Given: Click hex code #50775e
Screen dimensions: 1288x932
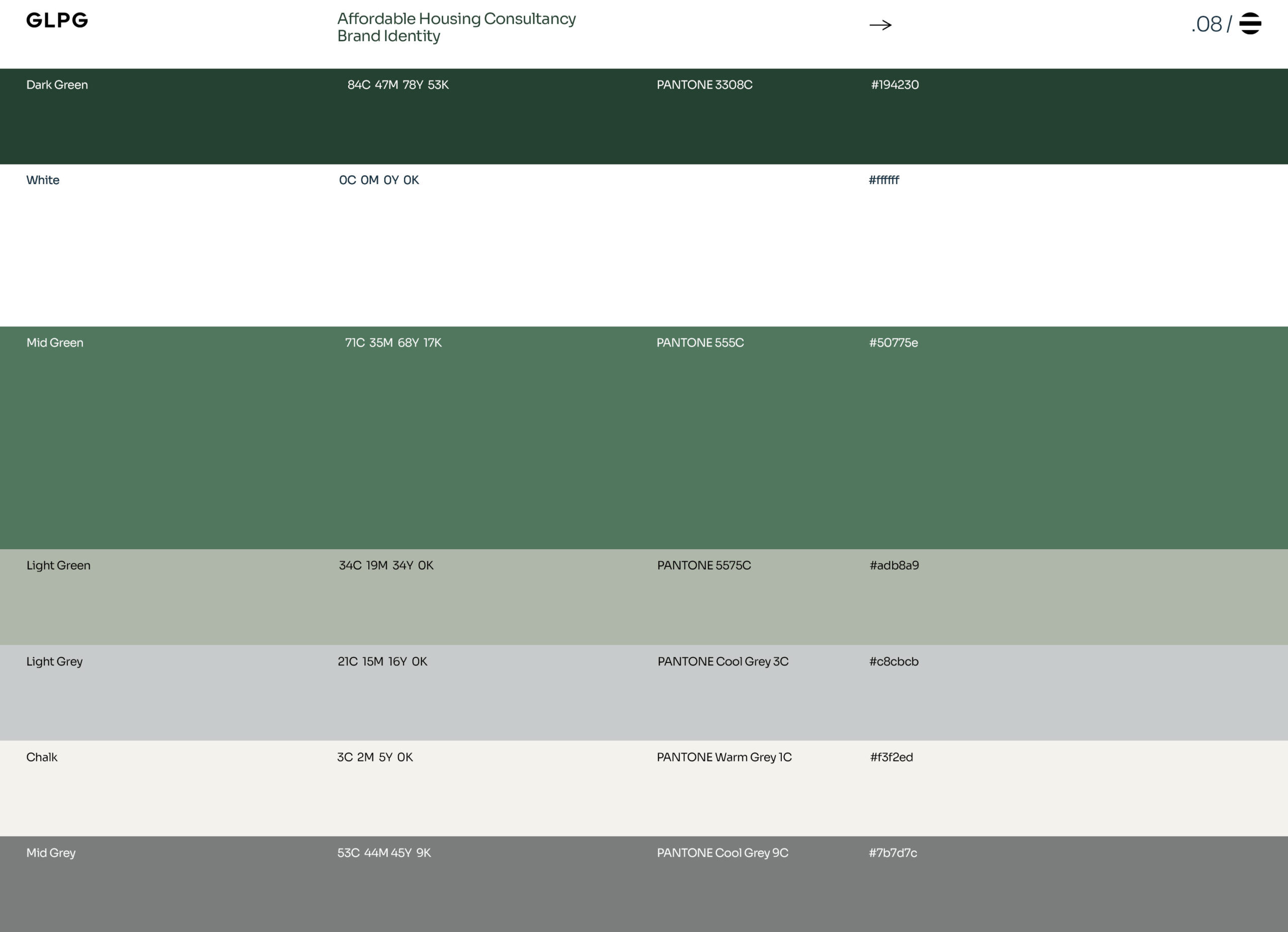Looking at the screenshot, I should point(893,343).
